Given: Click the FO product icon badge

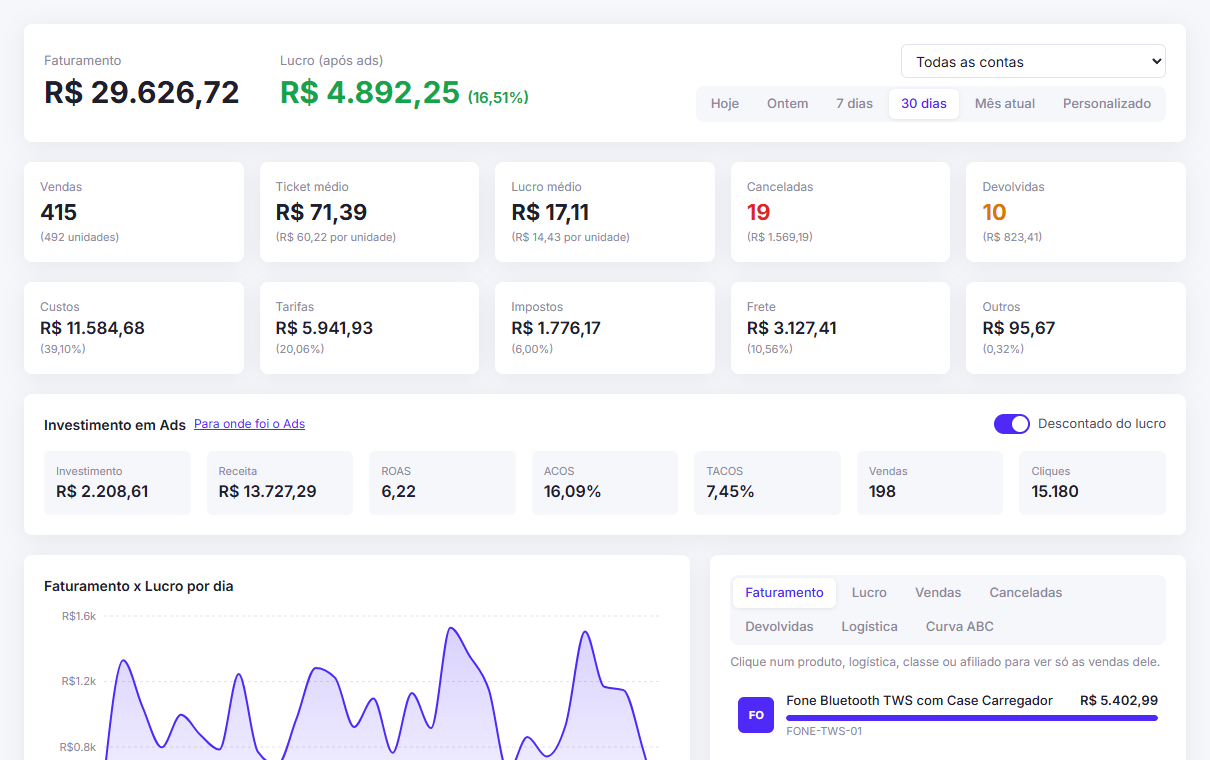Looking at the screenshot, I should pyautogui.click(x=756, y=715).
